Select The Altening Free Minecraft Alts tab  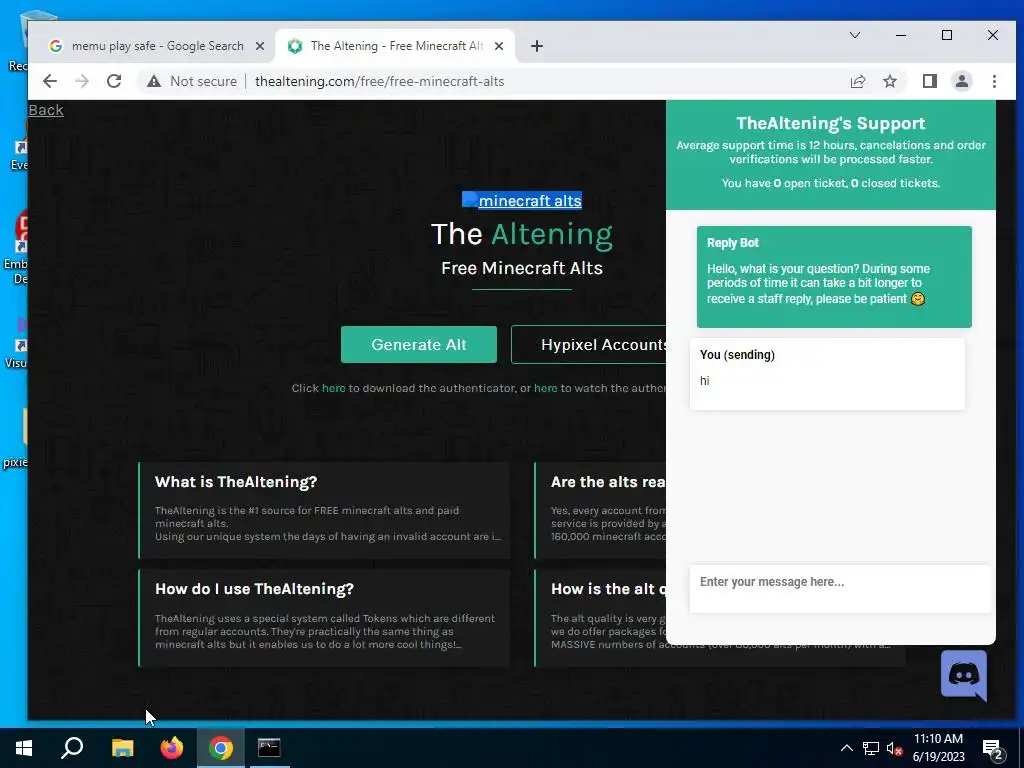[x=396, y=46]
